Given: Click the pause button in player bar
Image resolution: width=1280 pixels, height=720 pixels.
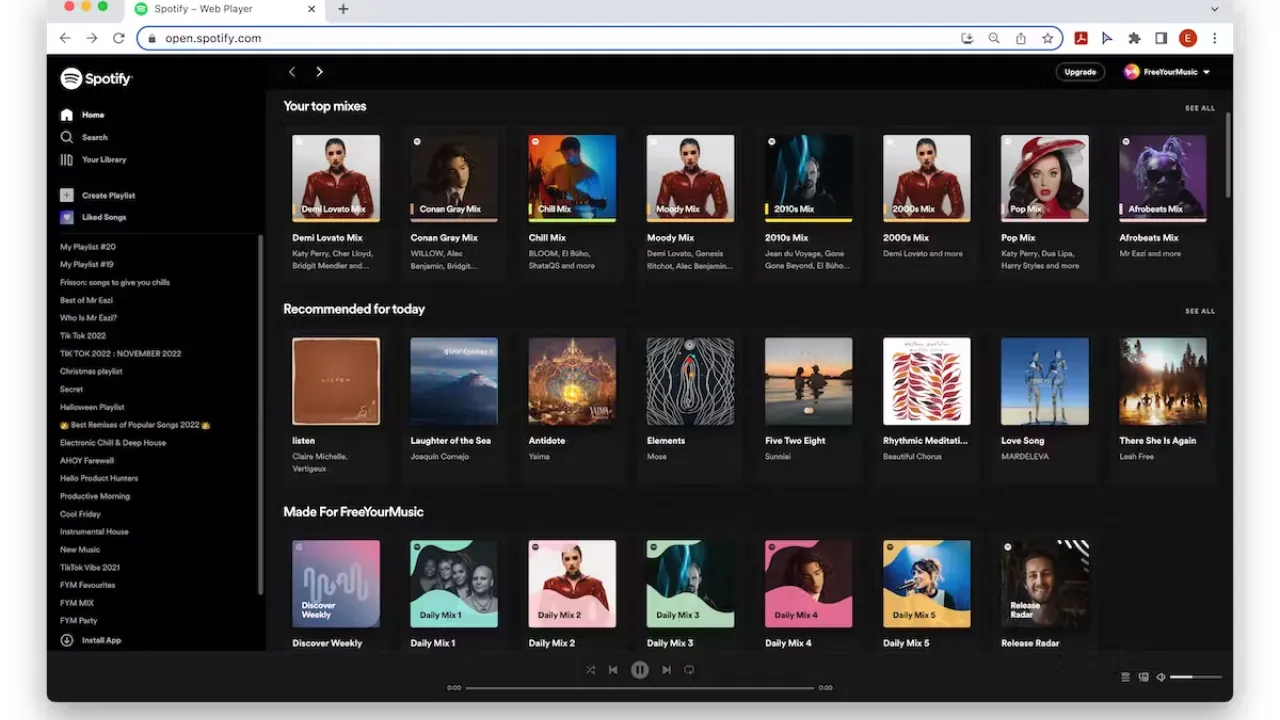Looking at the screenshot, I should click(x=640, y=670).
